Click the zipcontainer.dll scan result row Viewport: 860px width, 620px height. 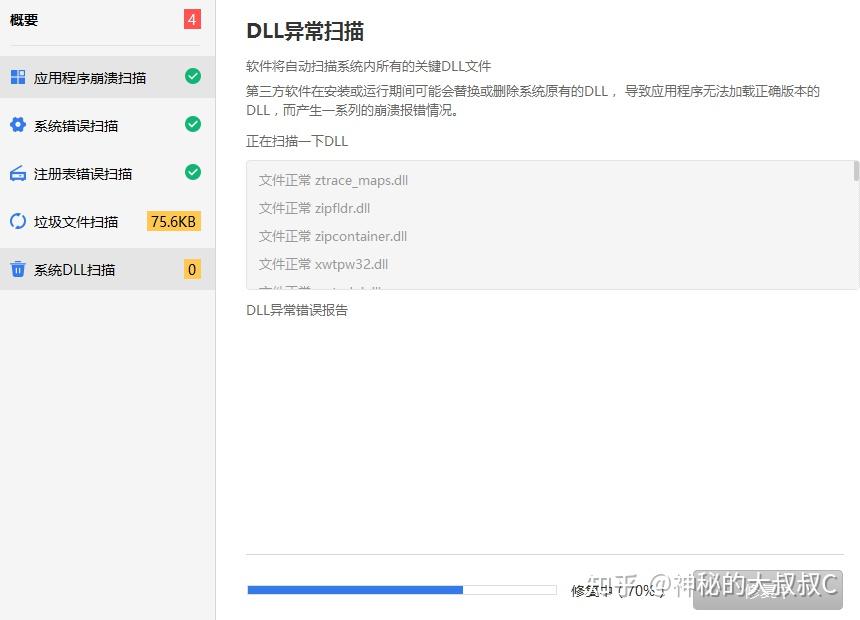click(x=332, y=236)
